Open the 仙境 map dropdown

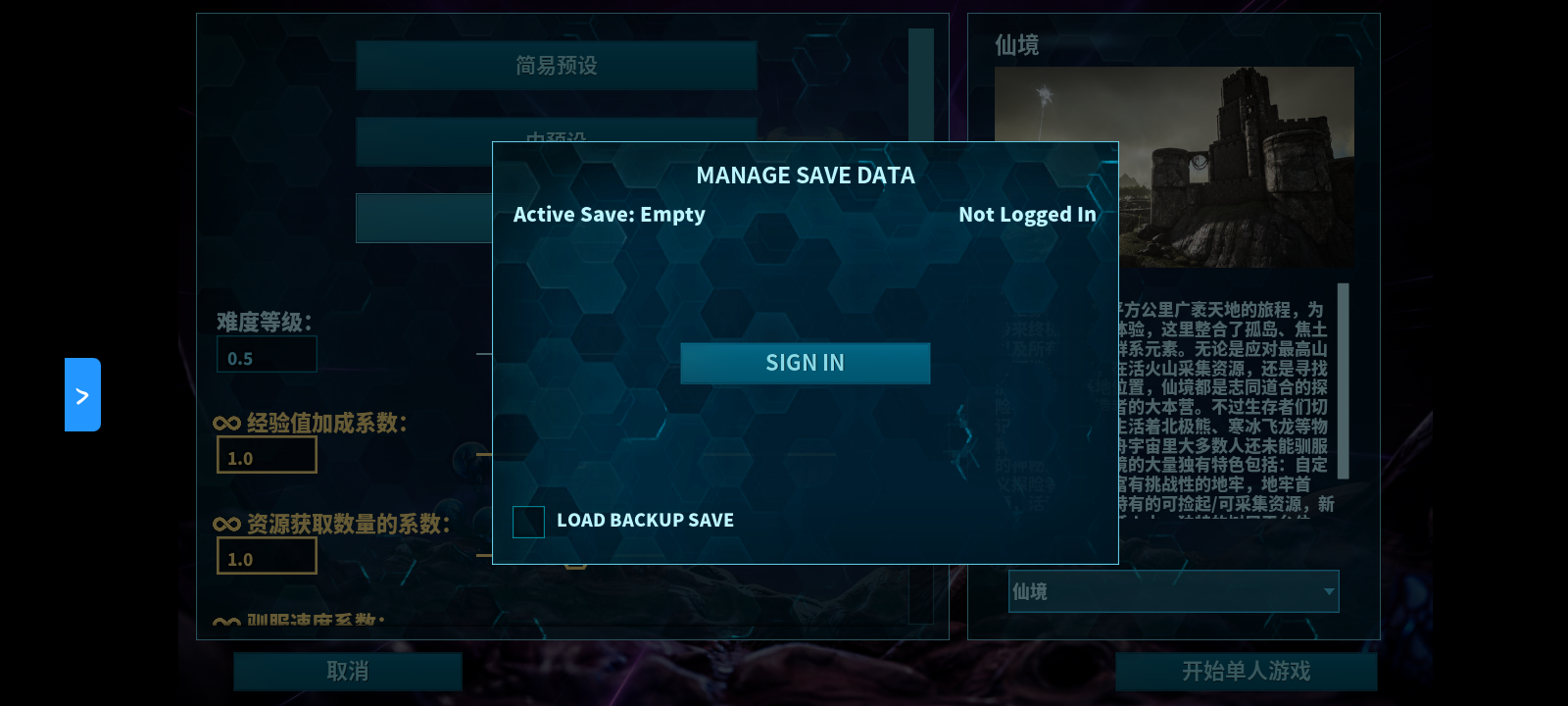[1174, 591]
